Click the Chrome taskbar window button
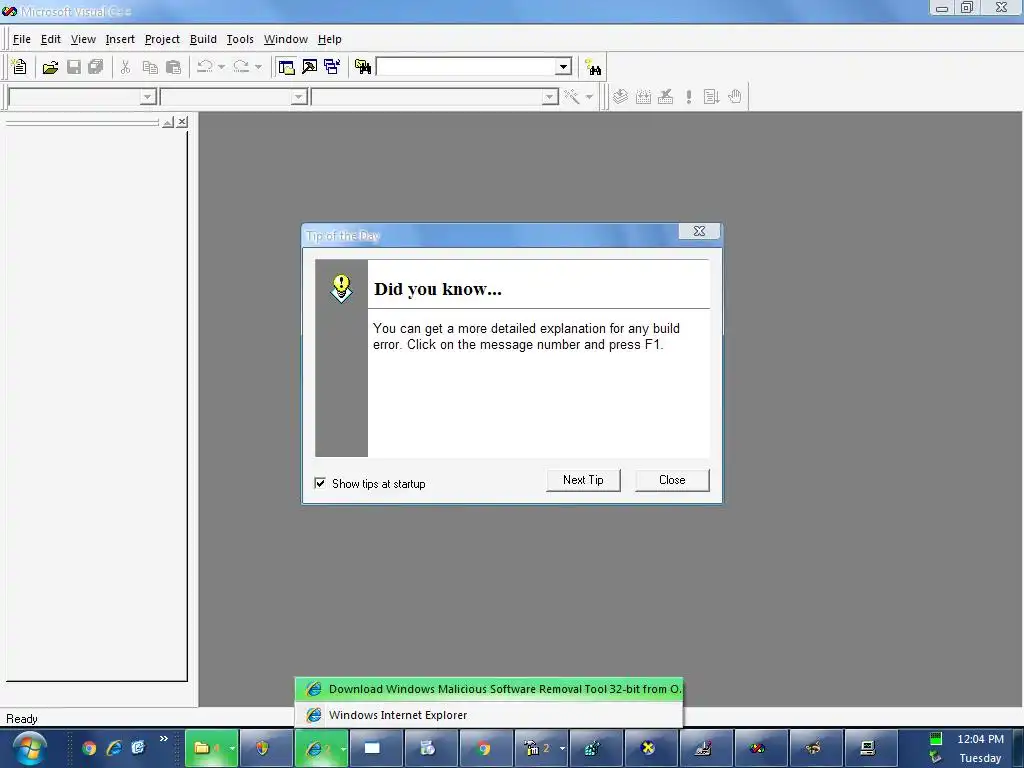The width and height of the screenshot is (1024, 768). coord(484,748)
